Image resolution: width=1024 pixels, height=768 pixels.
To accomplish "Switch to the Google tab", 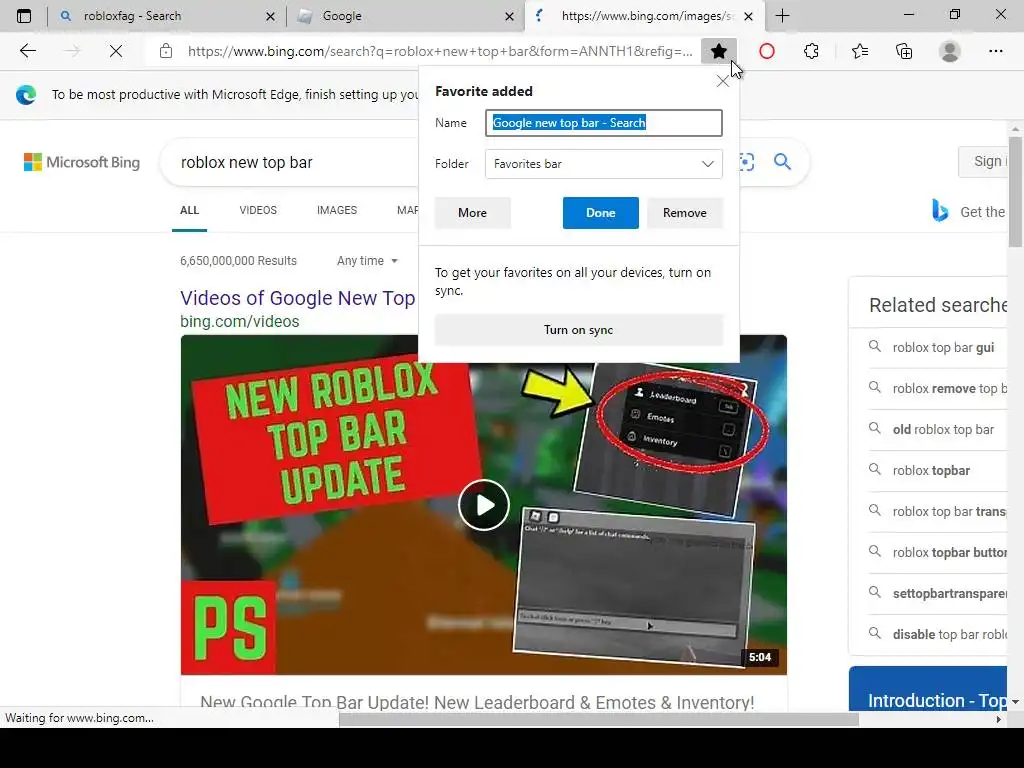I will point(405,16).
